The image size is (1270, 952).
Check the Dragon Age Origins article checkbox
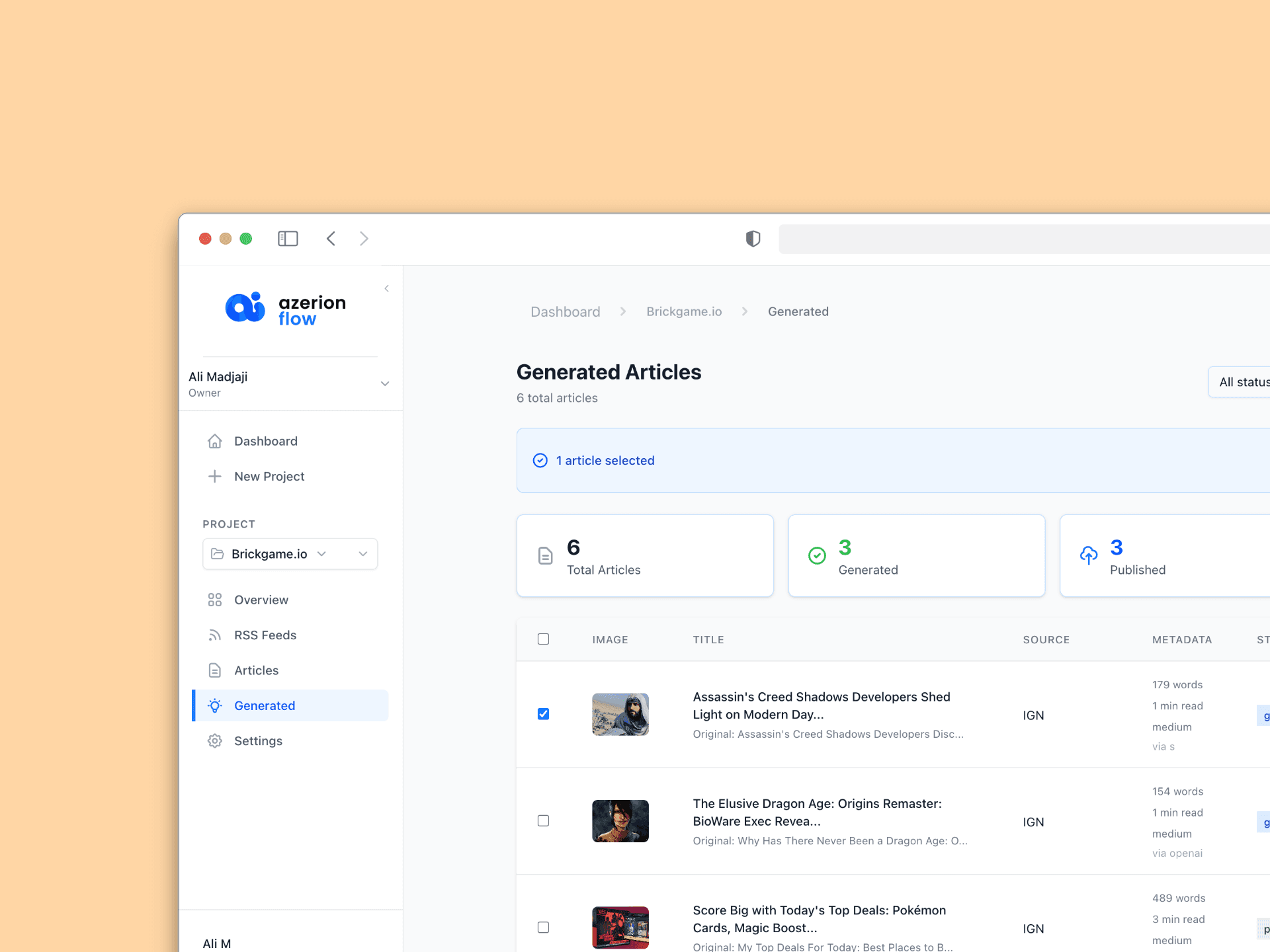543,820
